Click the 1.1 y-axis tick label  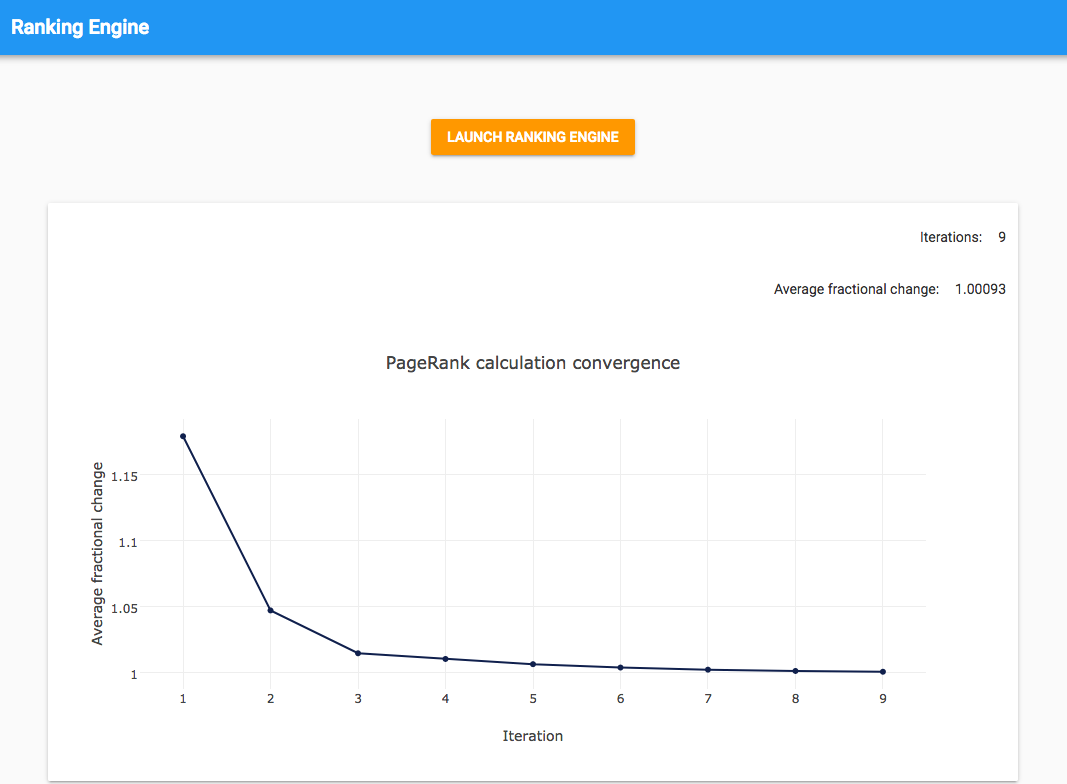pos(129,542)
